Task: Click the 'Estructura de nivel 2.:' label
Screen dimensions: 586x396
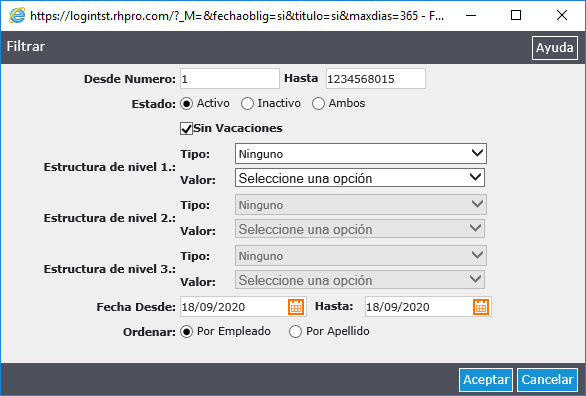Action: (x=110, y=218)
